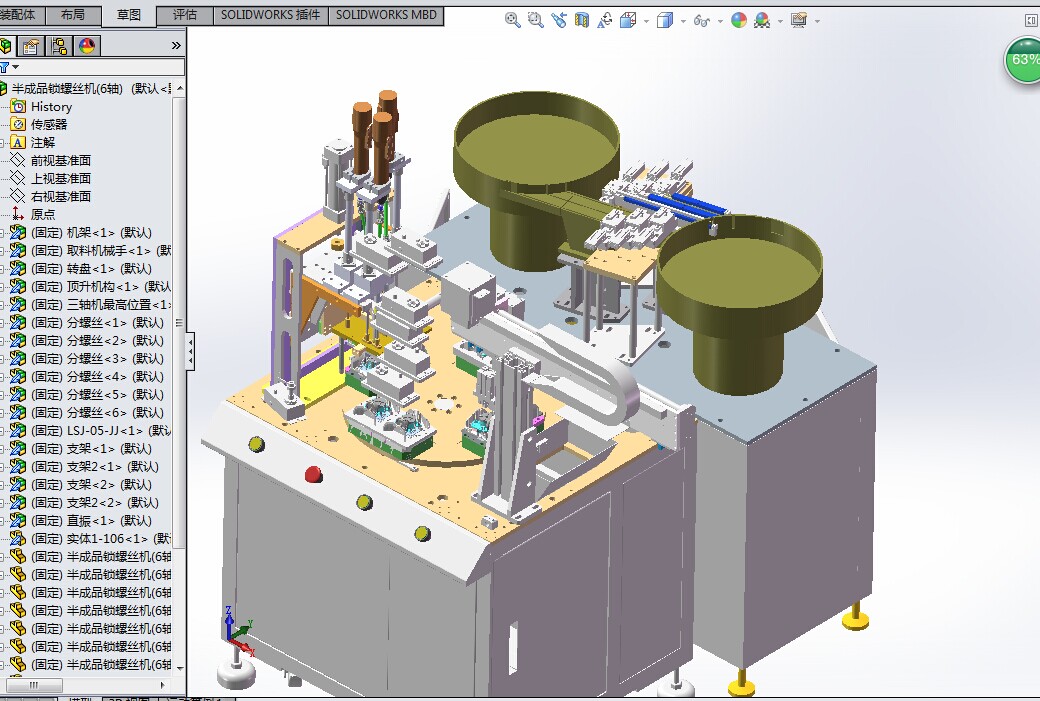Image resolution: width=1040 pixels, height=701 pixels.
Task: Click the >> button to show more panels
Action: [x=176, y=44]
